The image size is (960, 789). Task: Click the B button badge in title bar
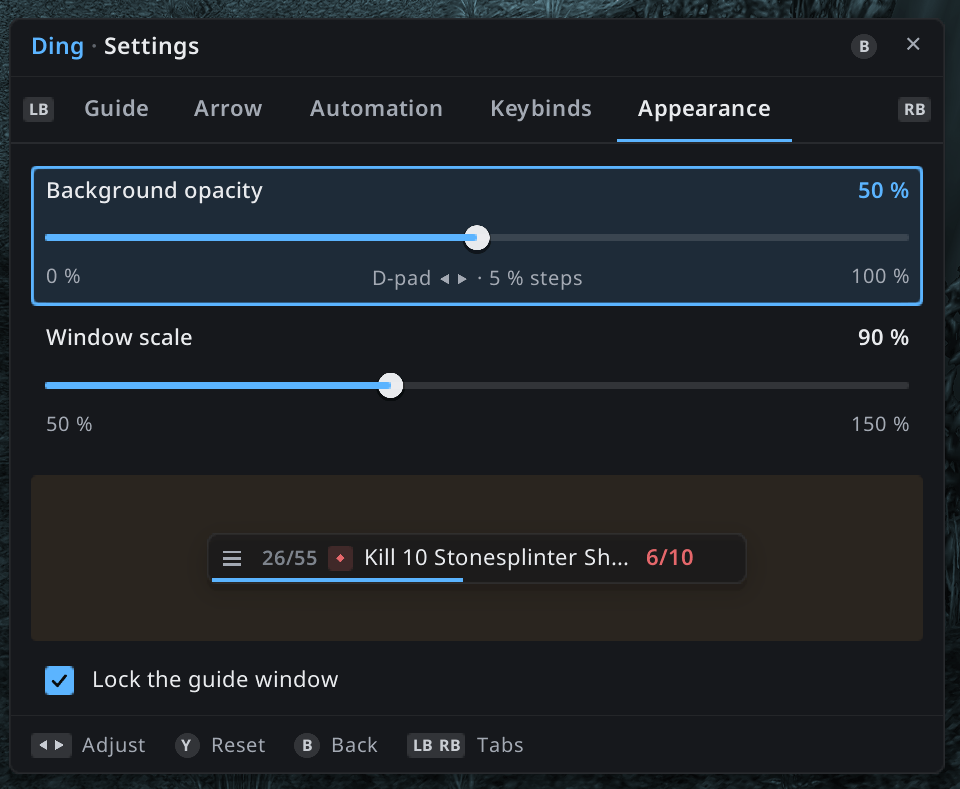(864, 47)
